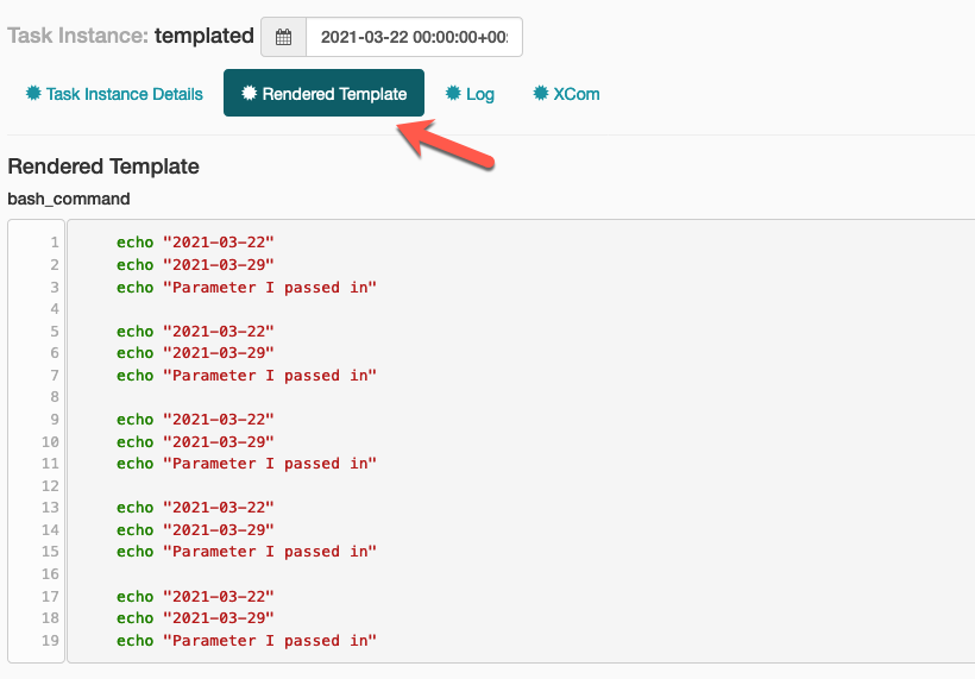Click the burst icon beside XCom
This screenshot has height=679, width=977.
(x=541, y=94)
